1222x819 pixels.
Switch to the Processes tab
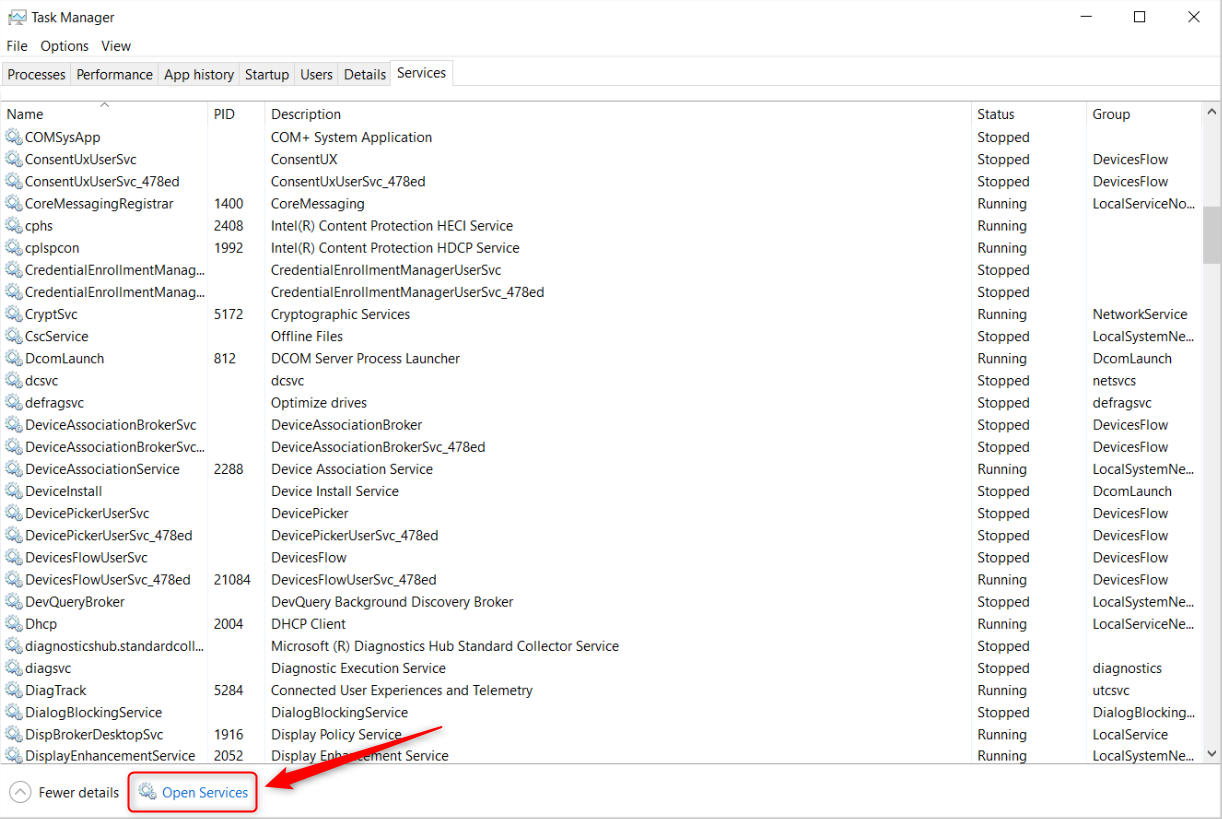[x=37, y=74]
